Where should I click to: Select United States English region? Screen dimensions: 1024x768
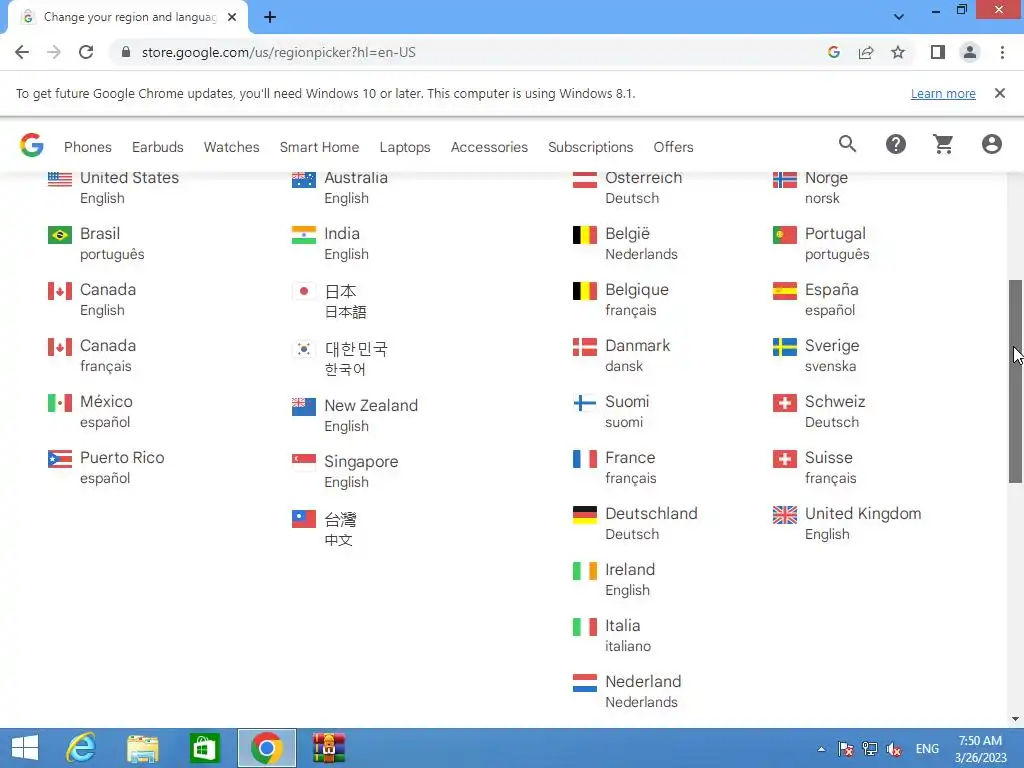[114, 187]
